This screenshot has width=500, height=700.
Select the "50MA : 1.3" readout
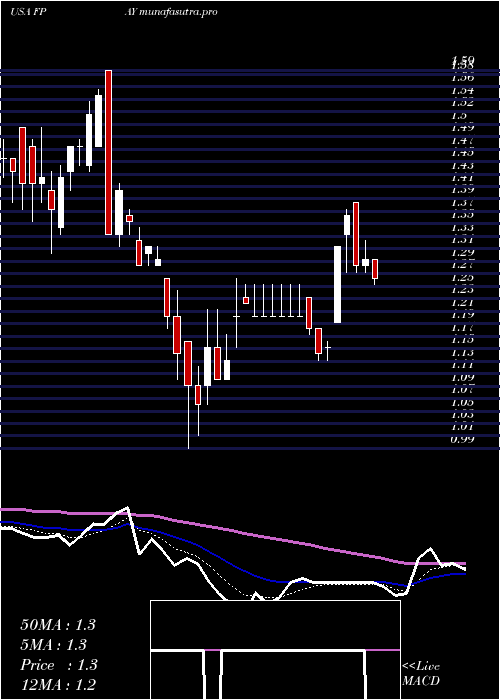[58, 625]
